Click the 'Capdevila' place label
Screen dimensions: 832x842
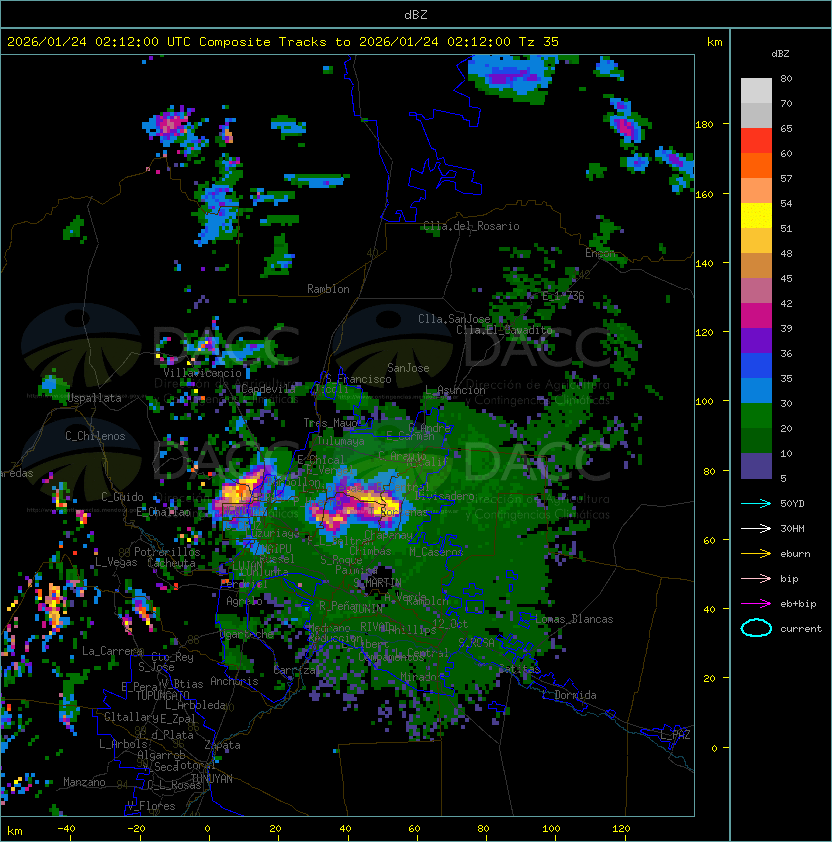point(268,389)
